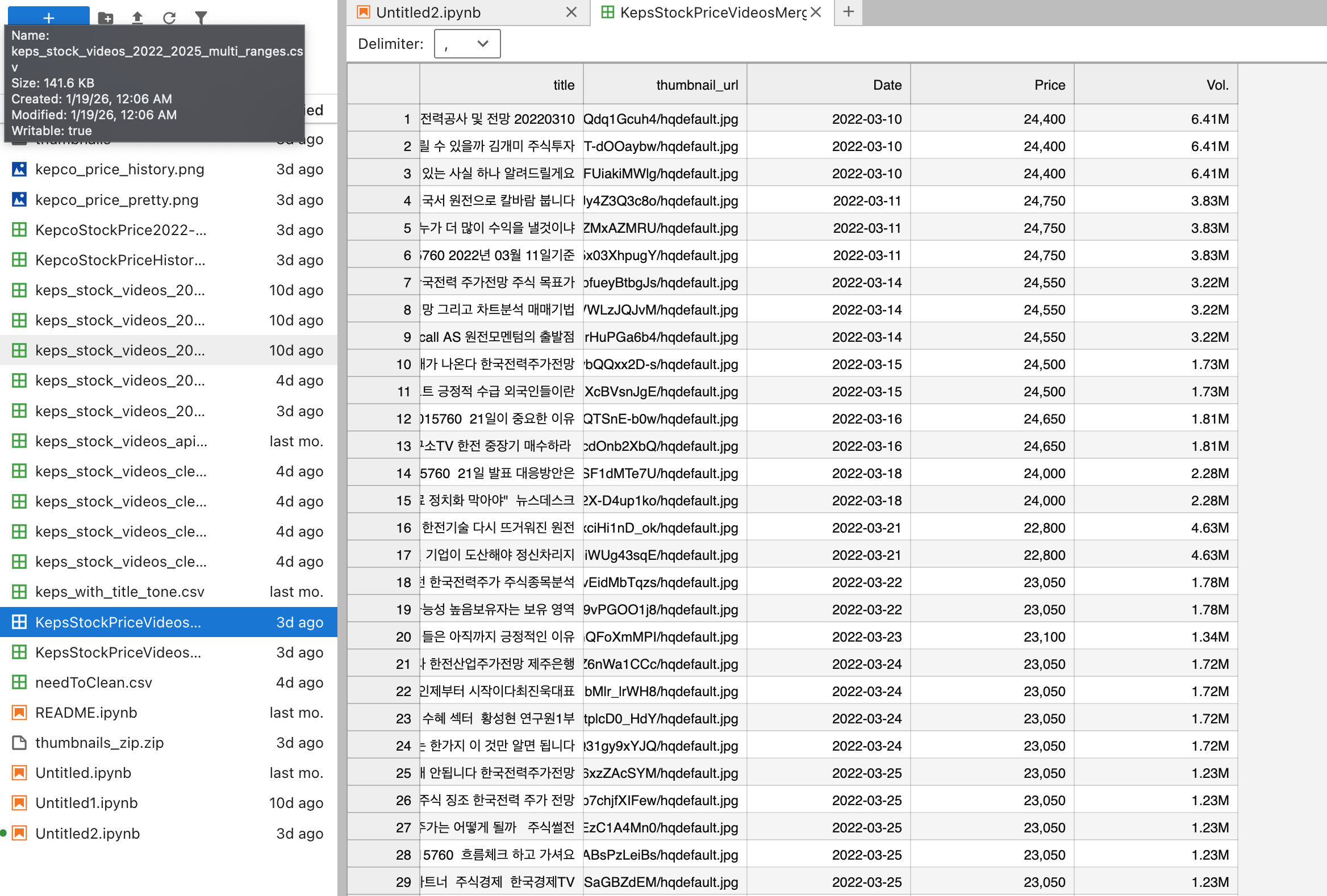Open needToClean.csv from the sidebar
This screenshot has height=896, width=1327.
[x=93, y=682]
